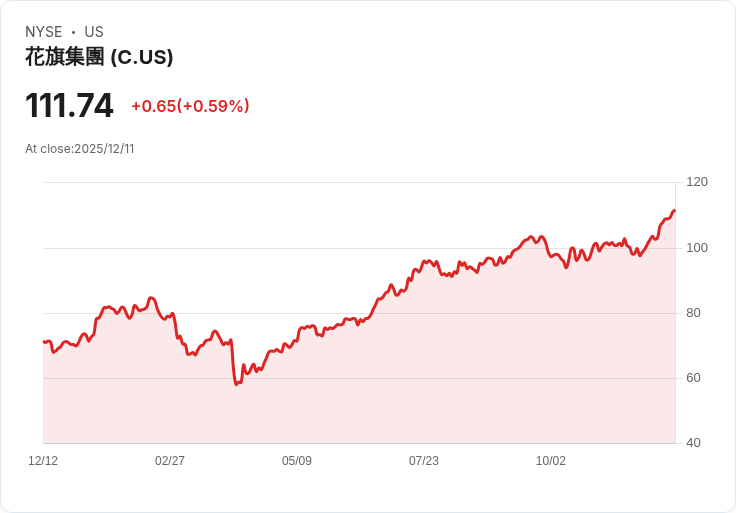This screenshot has width=736, height=513.
Task: Click the starting point of the price line
Action: (x=44, y=342)
